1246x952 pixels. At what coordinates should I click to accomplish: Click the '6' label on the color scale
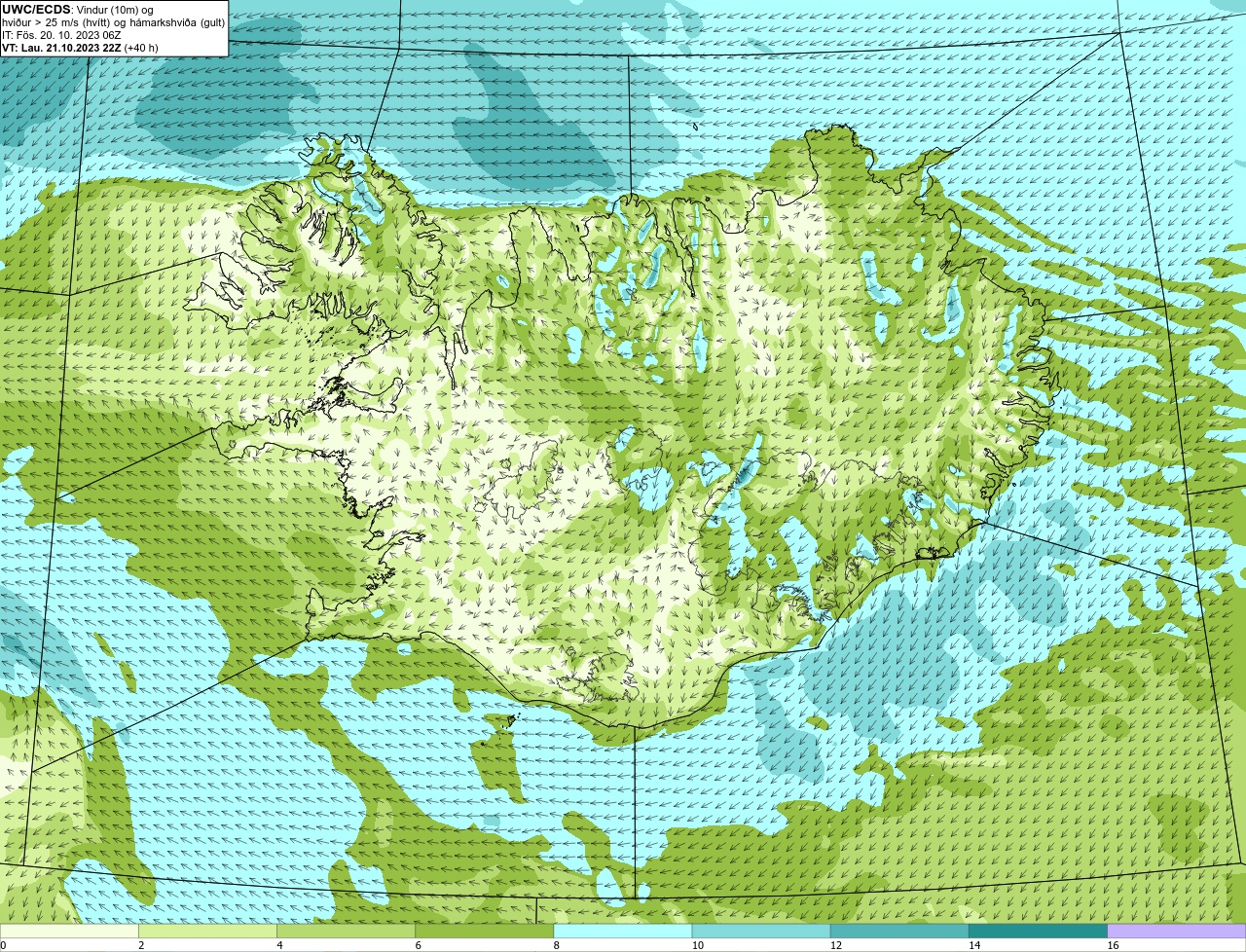[x=418, y=945]
